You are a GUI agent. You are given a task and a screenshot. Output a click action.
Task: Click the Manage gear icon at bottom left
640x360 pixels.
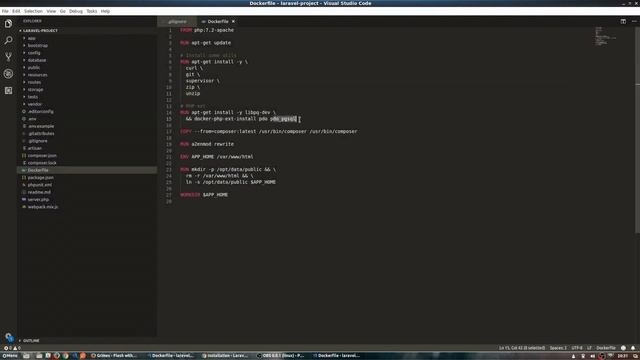pyautogui.click(x=9, y=337)
